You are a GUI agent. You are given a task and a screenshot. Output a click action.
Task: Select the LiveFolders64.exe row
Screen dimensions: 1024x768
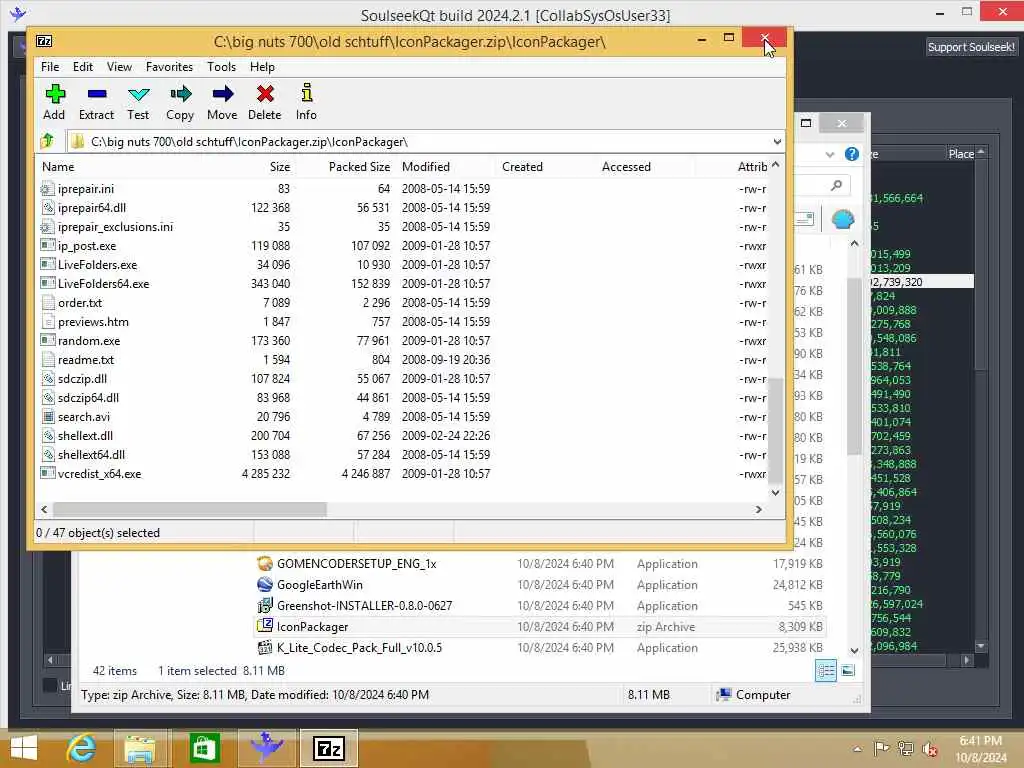pos(404,283)
